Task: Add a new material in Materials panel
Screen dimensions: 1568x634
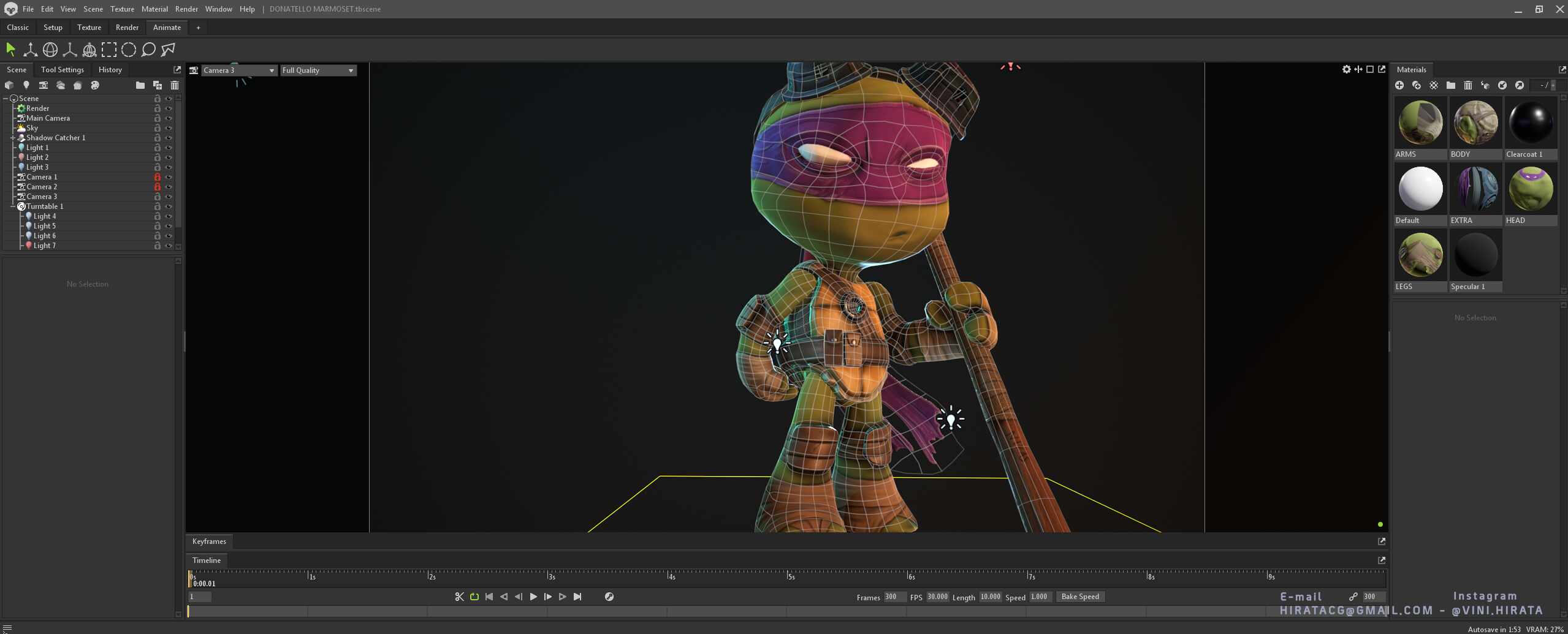Action: point(1399,85)
